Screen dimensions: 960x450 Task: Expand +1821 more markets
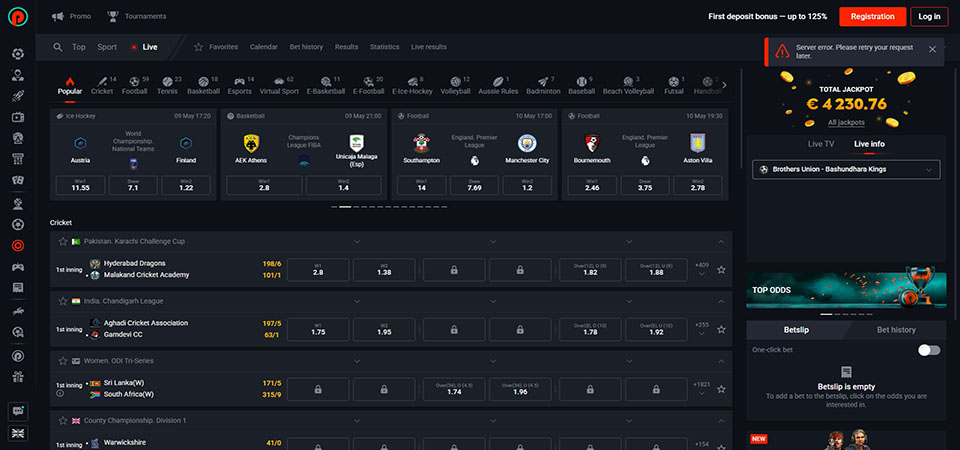(x=702, y=389)
